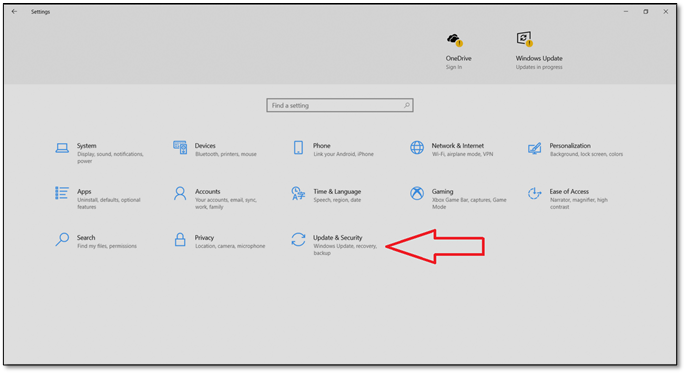Click 'Your accounts, email, sync' description
This screenshot has height=374, width=686.
[226, 203]
